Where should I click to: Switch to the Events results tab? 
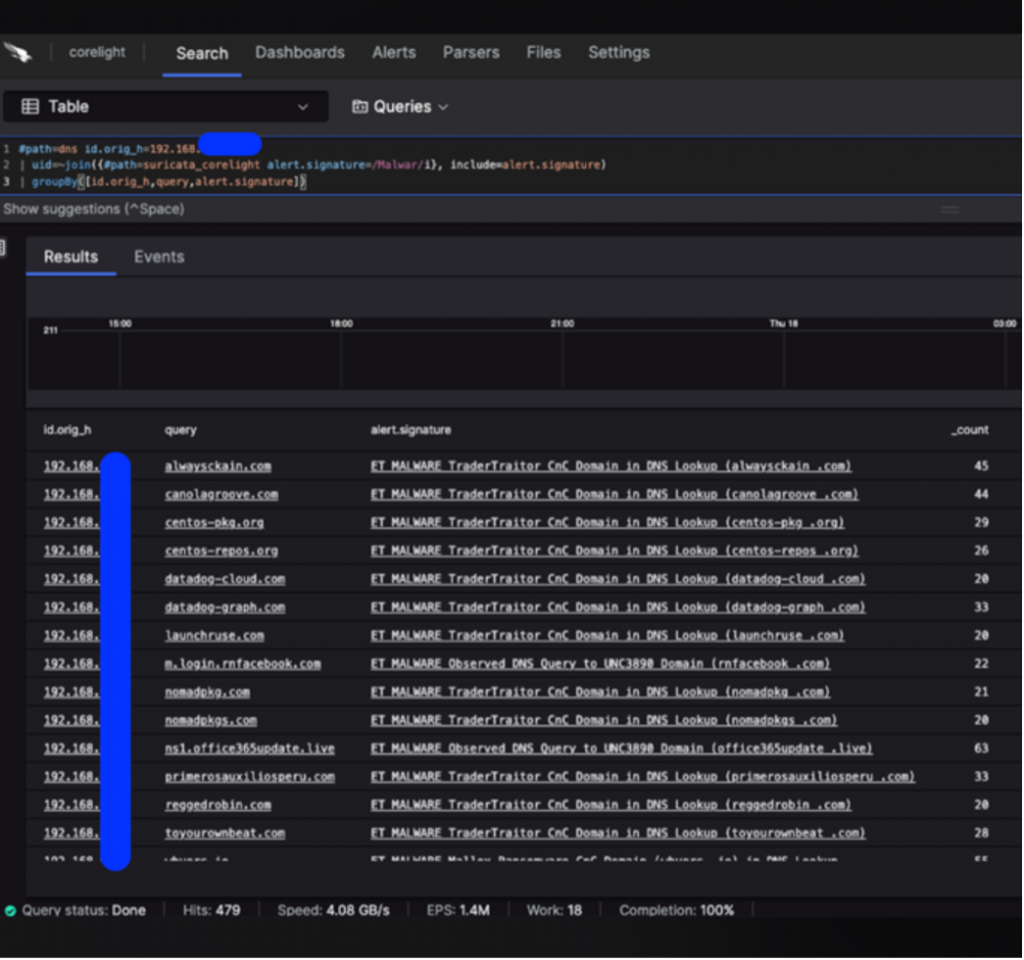point(159,257)
